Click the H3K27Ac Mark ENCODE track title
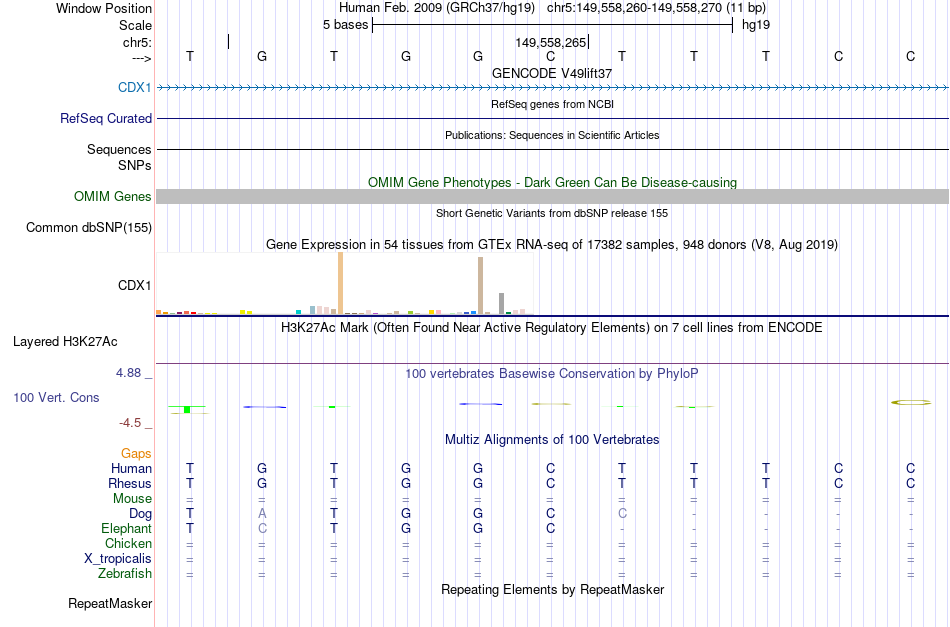Viewport: 950px width, 627px height. click(552, 328)
